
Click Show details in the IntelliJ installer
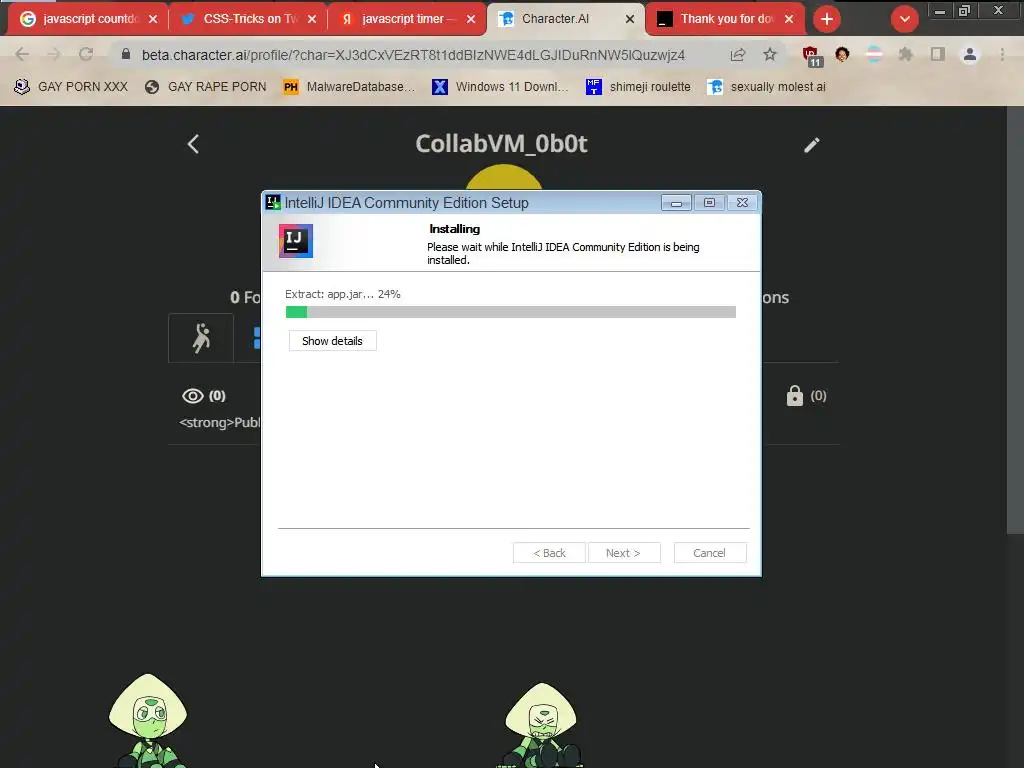pos(332,341)
